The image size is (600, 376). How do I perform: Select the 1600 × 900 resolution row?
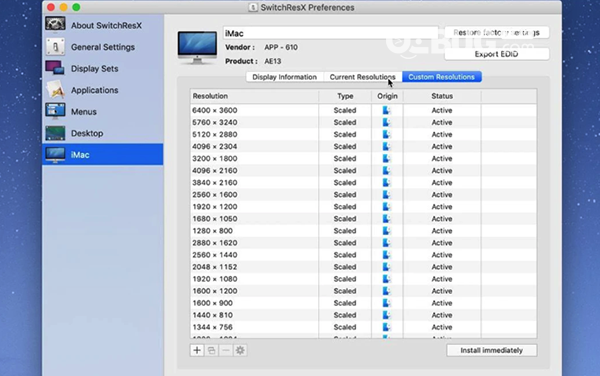[x=364, y=303]
